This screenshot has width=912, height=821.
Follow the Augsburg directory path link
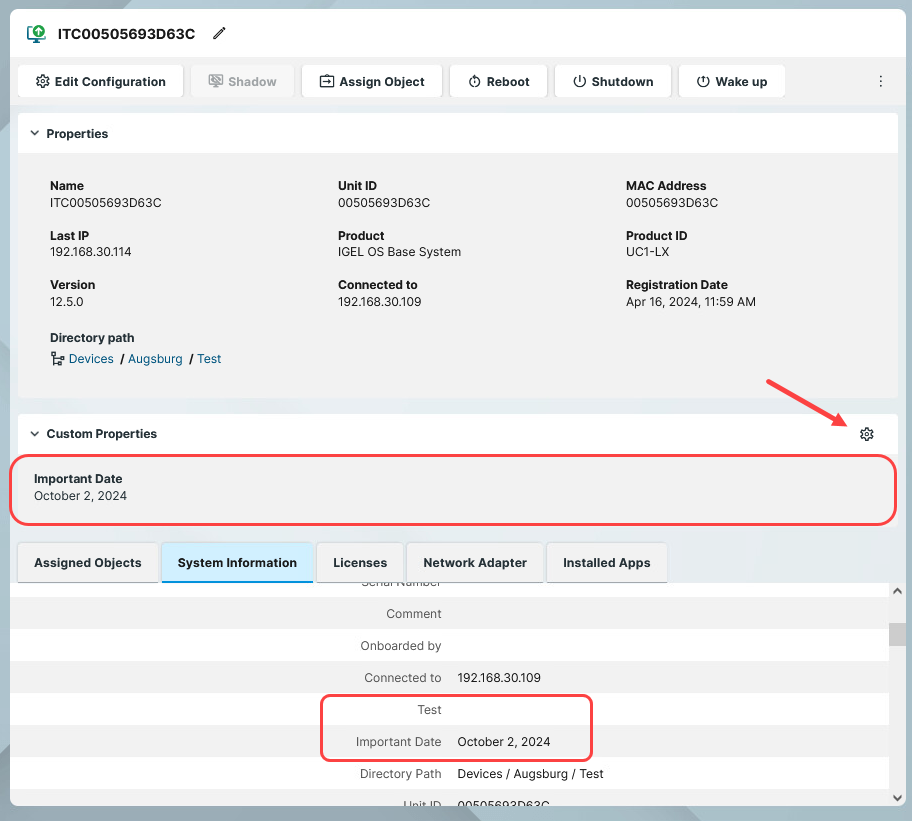[x=155, y=359]
